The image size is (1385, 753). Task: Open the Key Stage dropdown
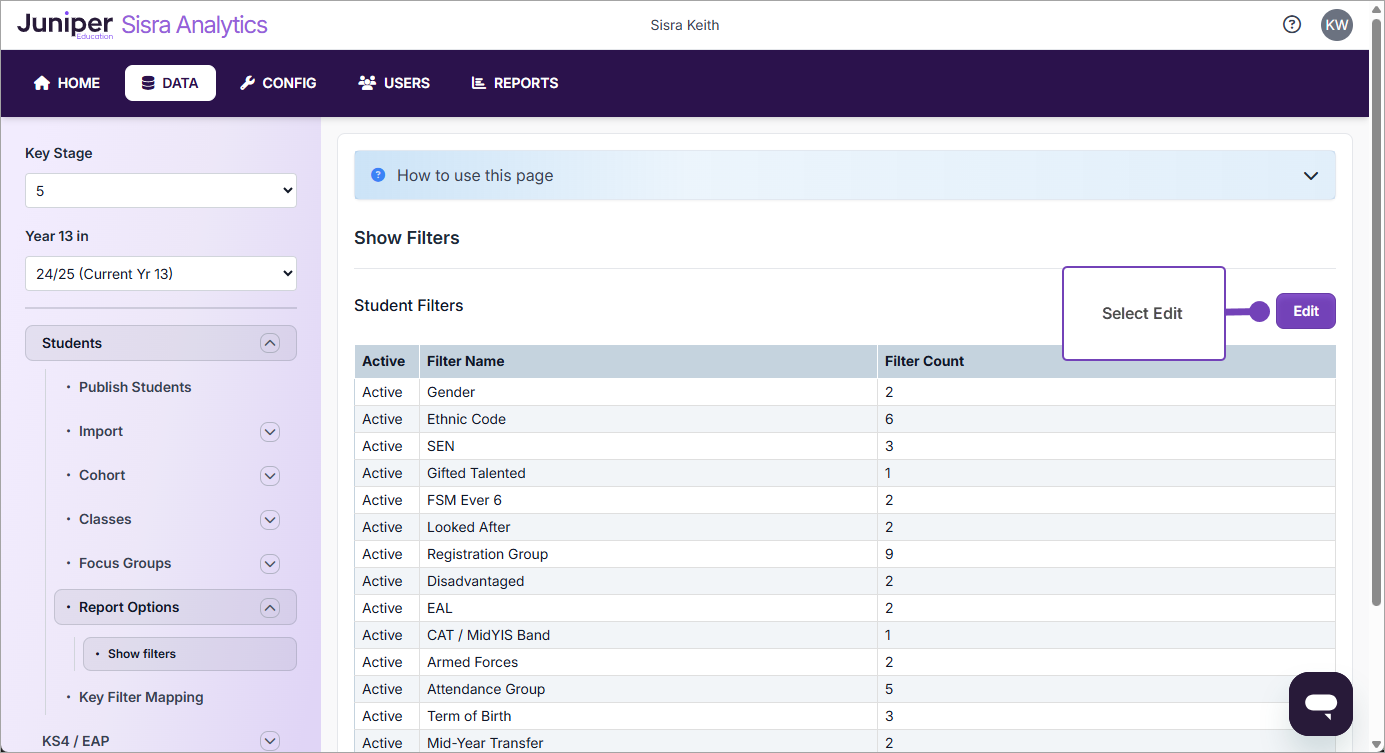pos(160,190)
